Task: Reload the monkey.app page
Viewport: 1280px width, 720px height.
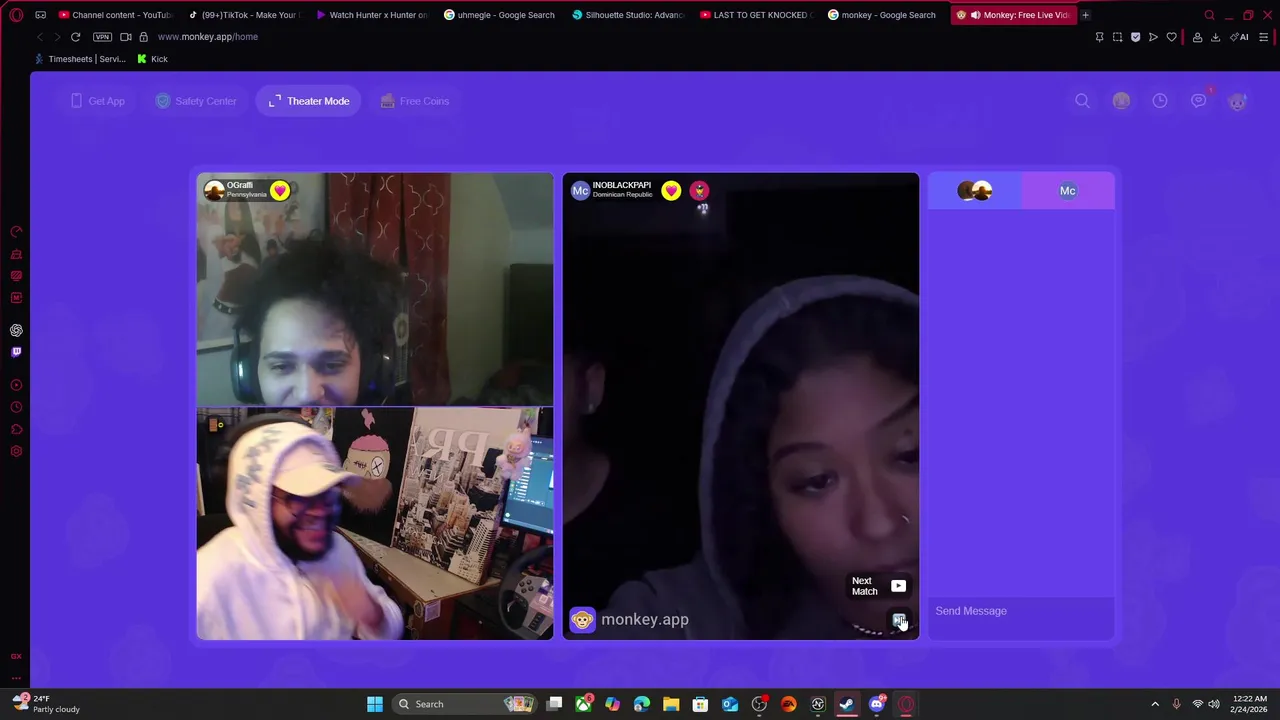Action: point(75,37)
